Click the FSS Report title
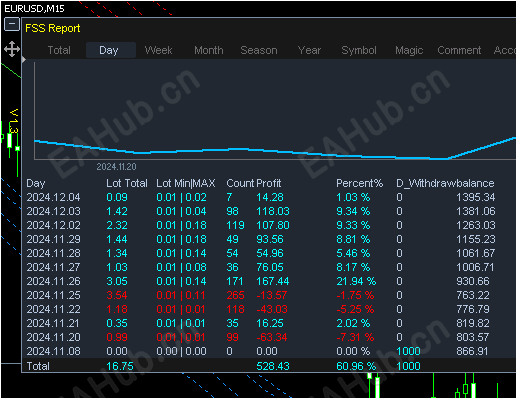Screen dimensions: 516x398 point(53,28)
